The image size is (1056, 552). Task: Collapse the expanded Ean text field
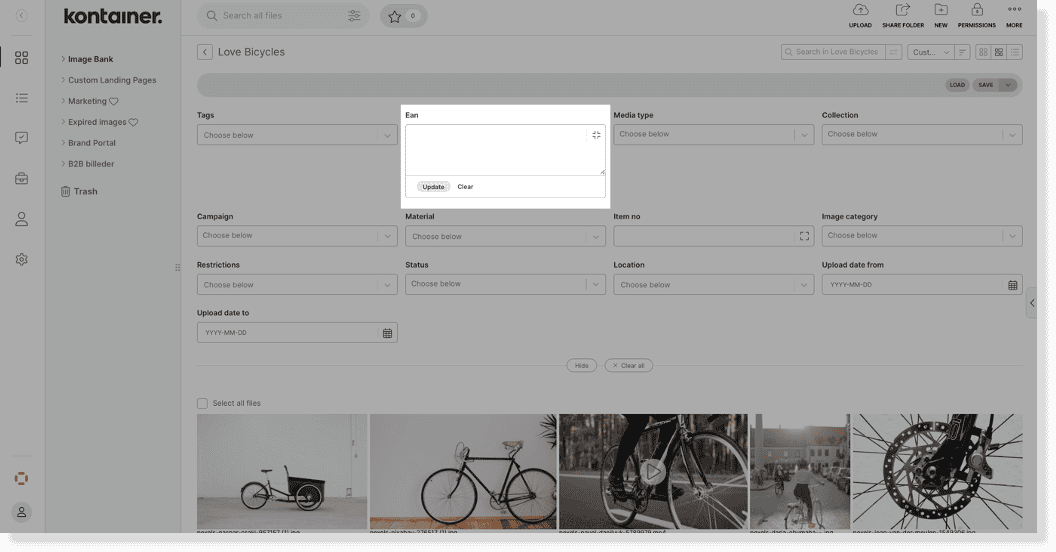click(596, 135)
